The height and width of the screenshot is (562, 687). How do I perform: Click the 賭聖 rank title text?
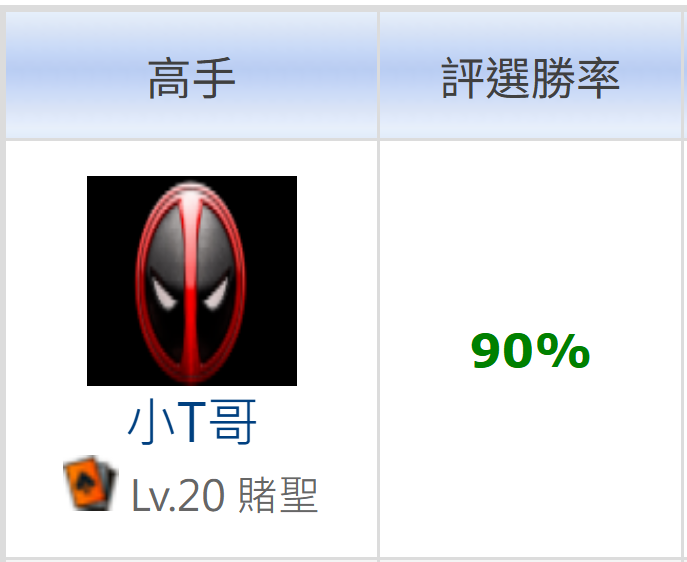278,495
